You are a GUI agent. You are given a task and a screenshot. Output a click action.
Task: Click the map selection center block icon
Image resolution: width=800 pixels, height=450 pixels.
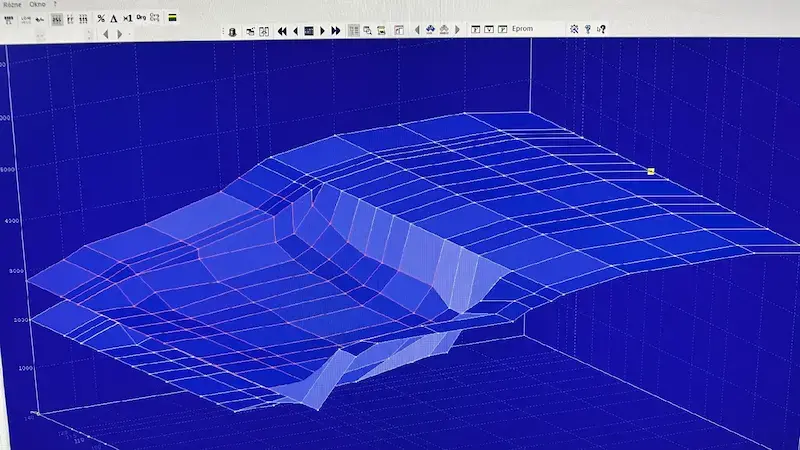(309, 30)
